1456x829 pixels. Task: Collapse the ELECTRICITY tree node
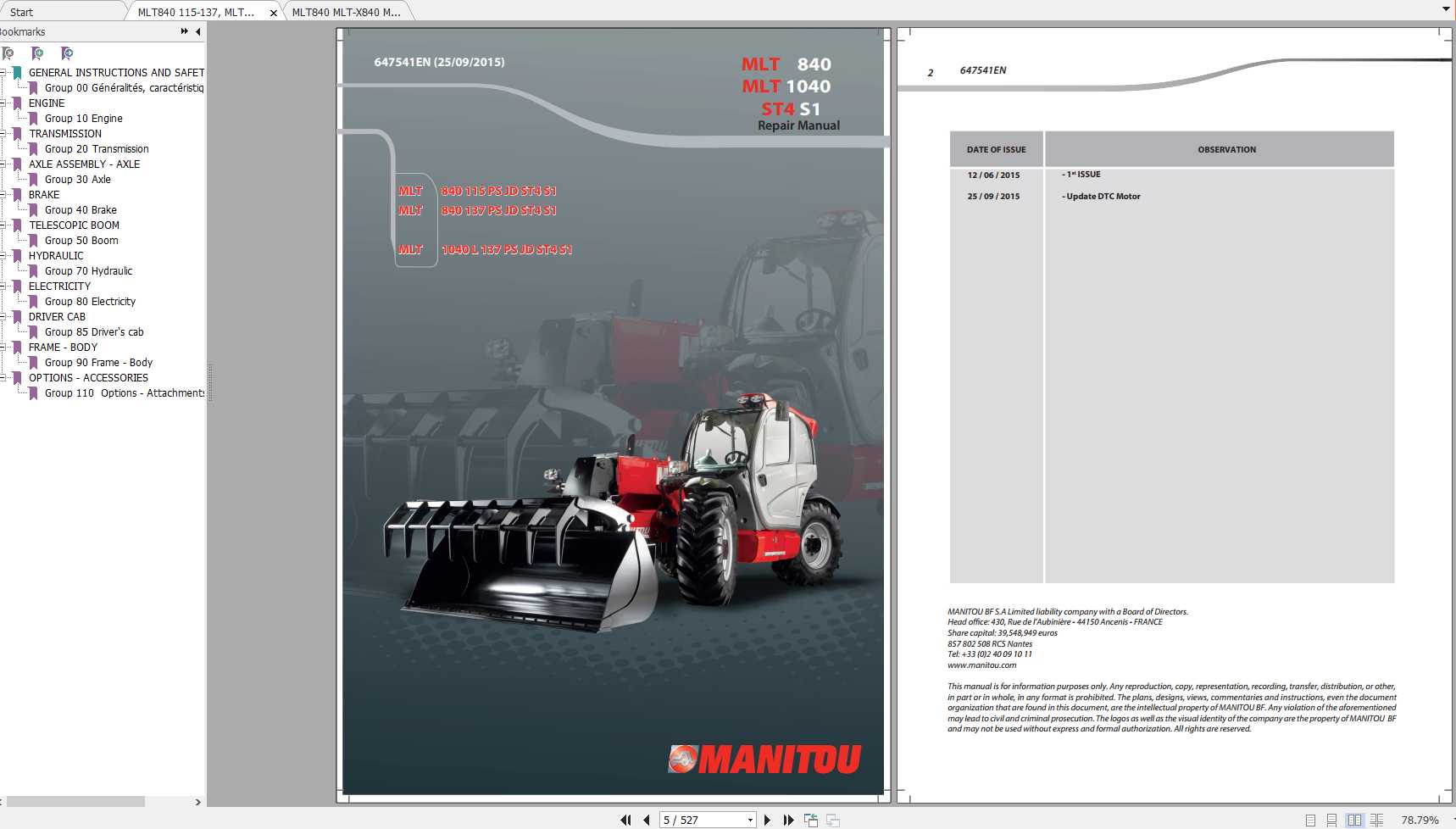[3, 287]
